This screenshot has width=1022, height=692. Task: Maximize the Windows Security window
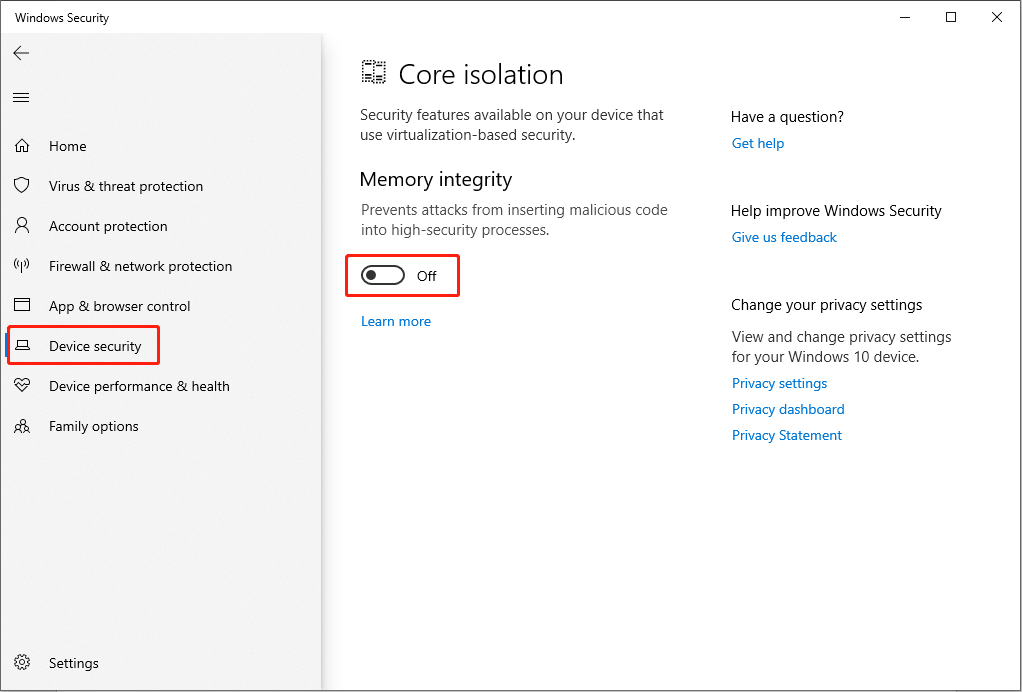[x=951, y=18]
